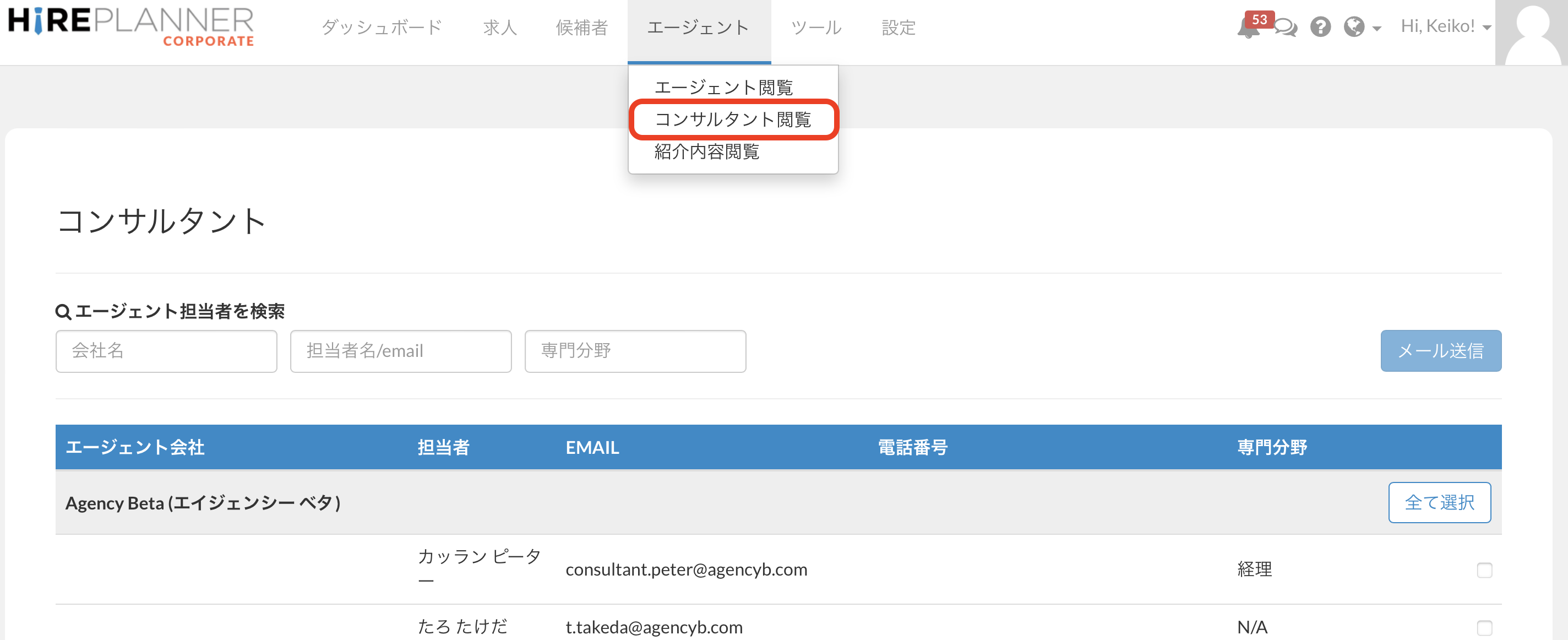Expand the language dropdown arrow
The width and height of the screenshot is (1568, 640).
[x=1377, y=29]
